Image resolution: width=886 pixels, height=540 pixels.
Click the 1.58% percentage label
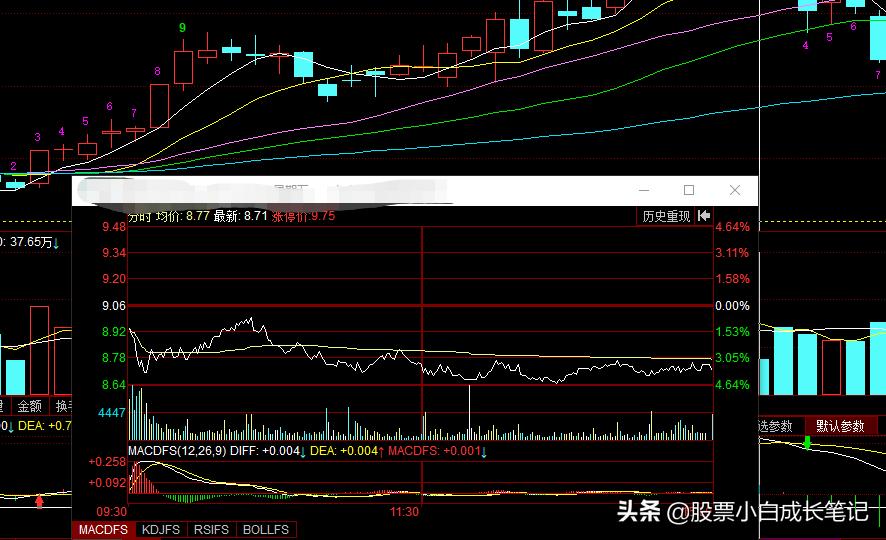coord(732,279)
